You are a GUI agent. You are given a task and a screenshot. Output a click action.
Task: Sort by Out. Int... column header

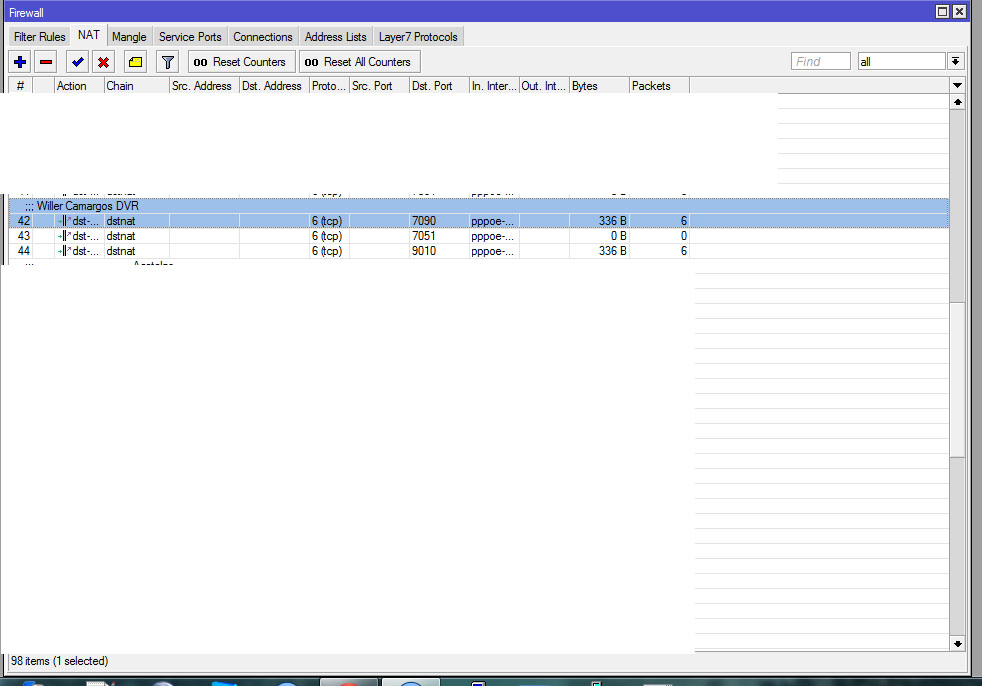click(544, 86)
